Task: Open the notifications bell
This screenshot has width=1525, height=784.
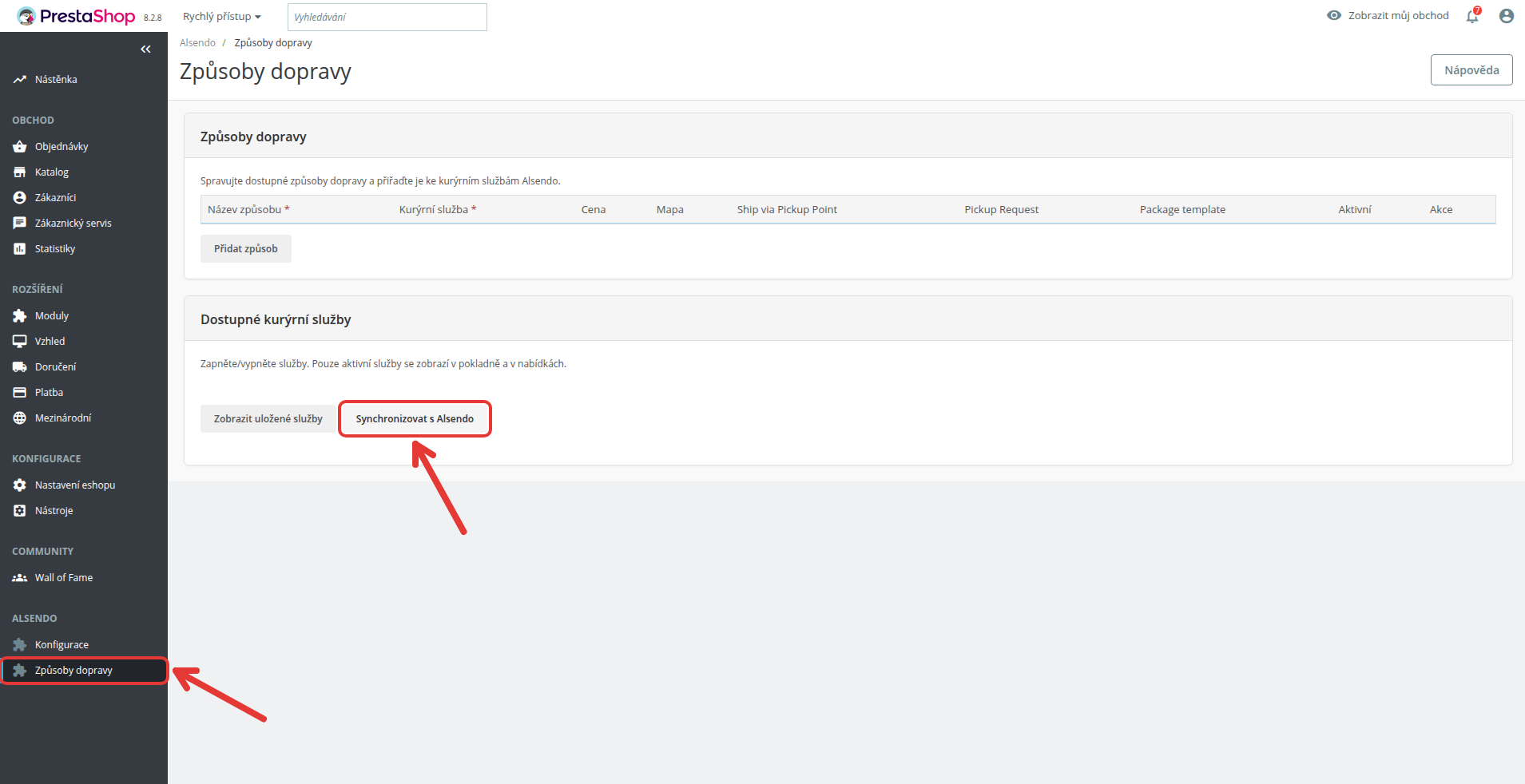Action: click(1472, 16)
